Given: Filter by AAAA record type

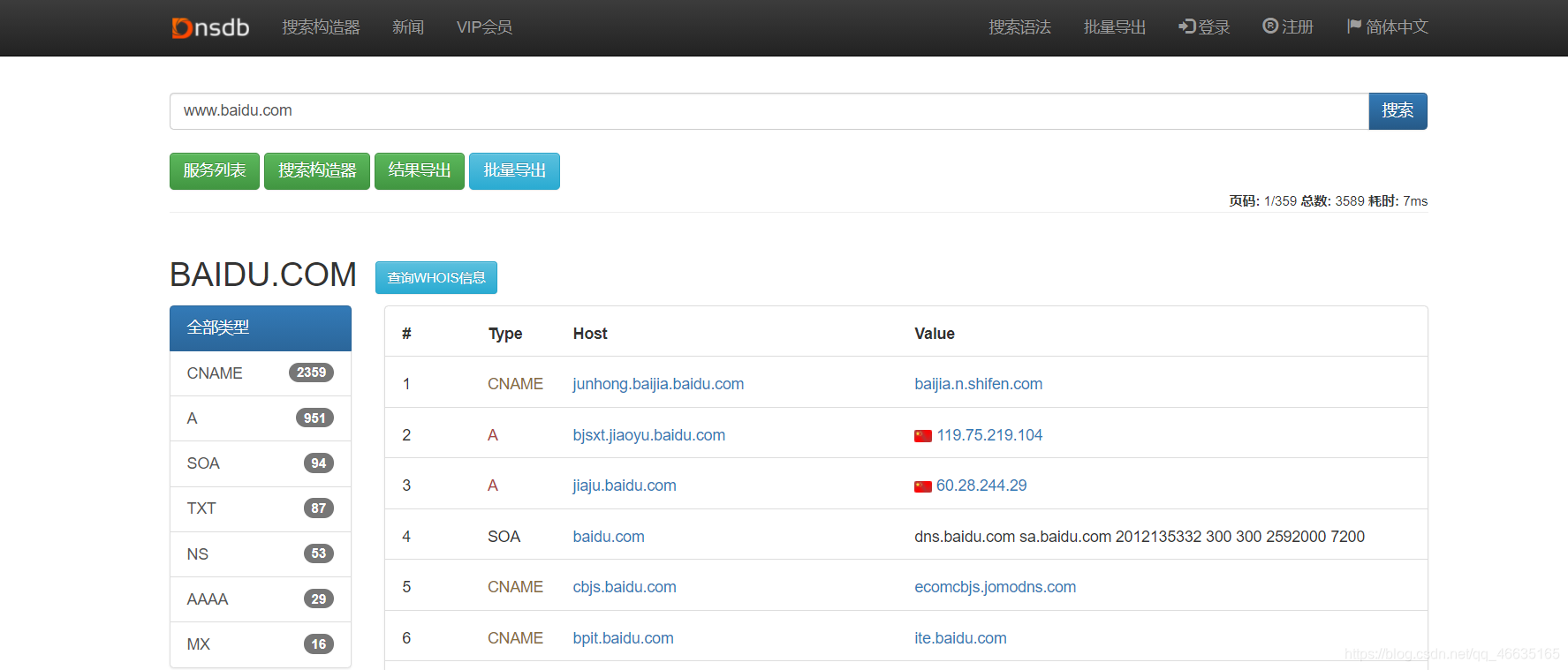Looking at the screenshot, I should 261,599.
